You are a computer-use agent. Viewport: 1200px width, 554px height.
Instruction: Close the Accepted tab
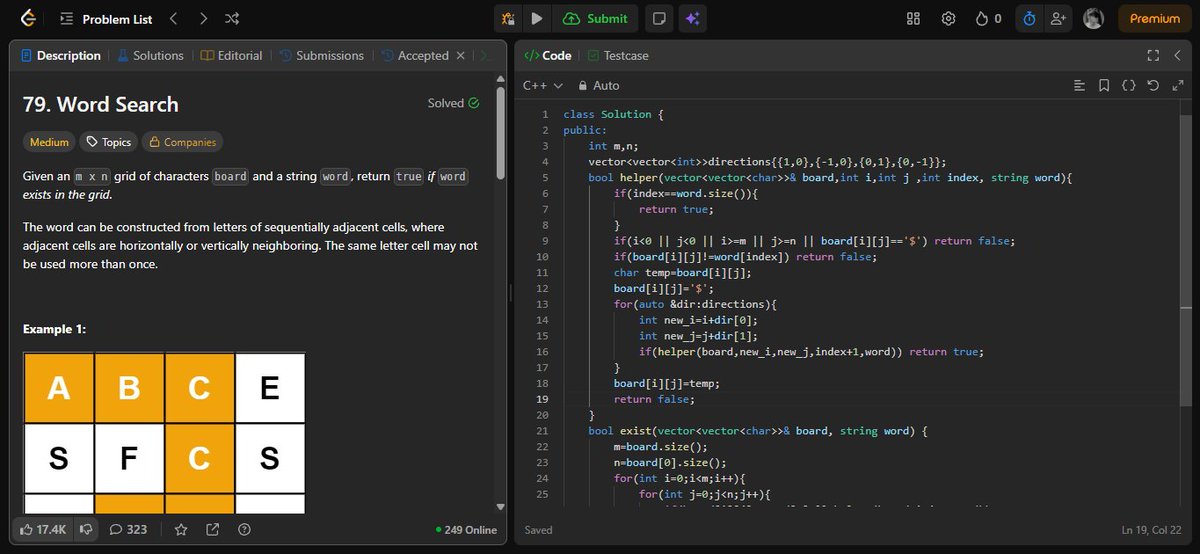pyautogui.click(x=461, y=55)
